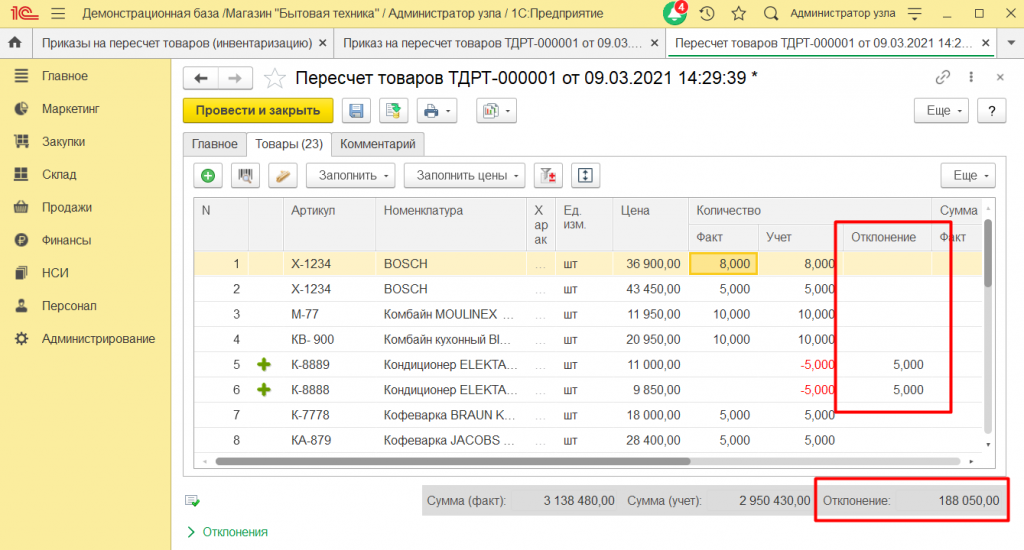Image resolution: width=1024 pixels, height=550 pixels.
Task: Open the reports icon dropdown
Action: click(x=496, y=111)
